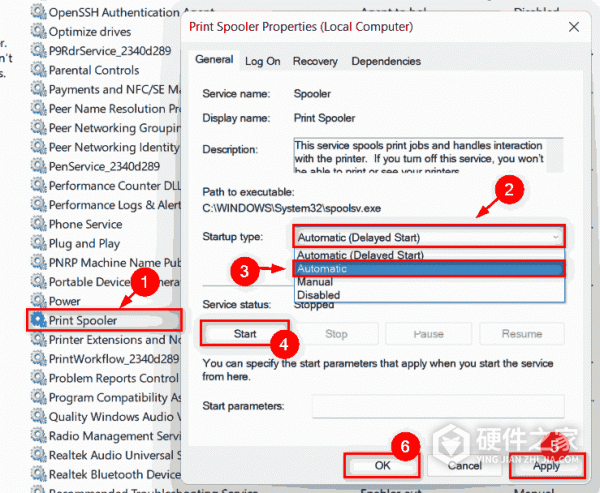Switch to the Log On tab
Viewport: 600px width, 493px height.
pyautogui.click(x=263, y=61)
